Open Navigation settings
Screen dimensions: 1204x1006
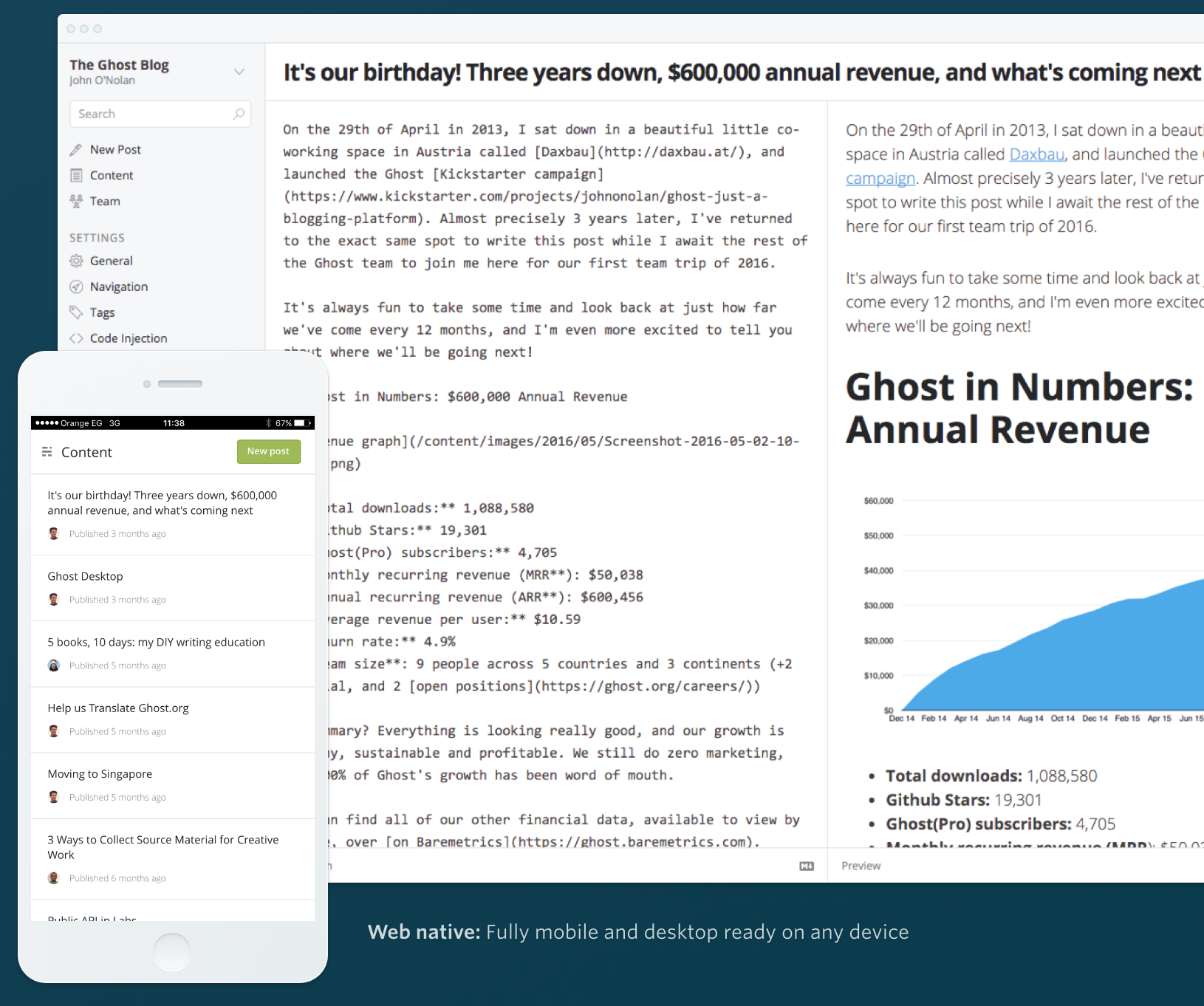click(x=119, y=287)
